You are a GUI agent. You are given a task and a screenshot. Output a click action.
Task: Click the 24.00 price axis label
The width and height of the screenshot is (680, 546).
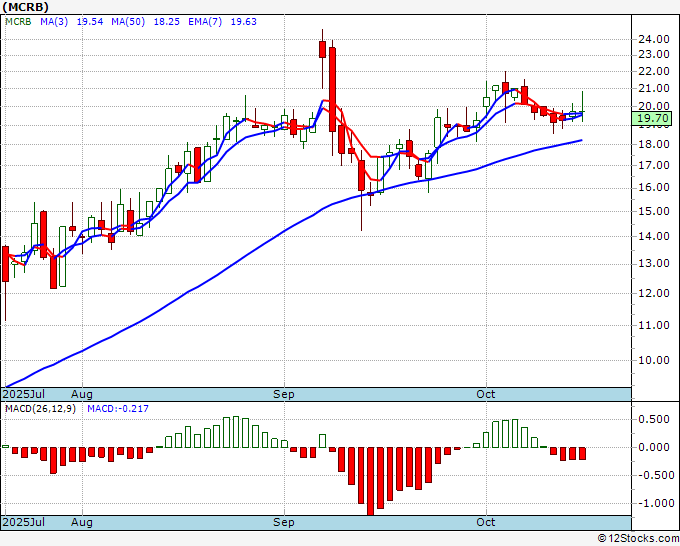pos(654,39)
